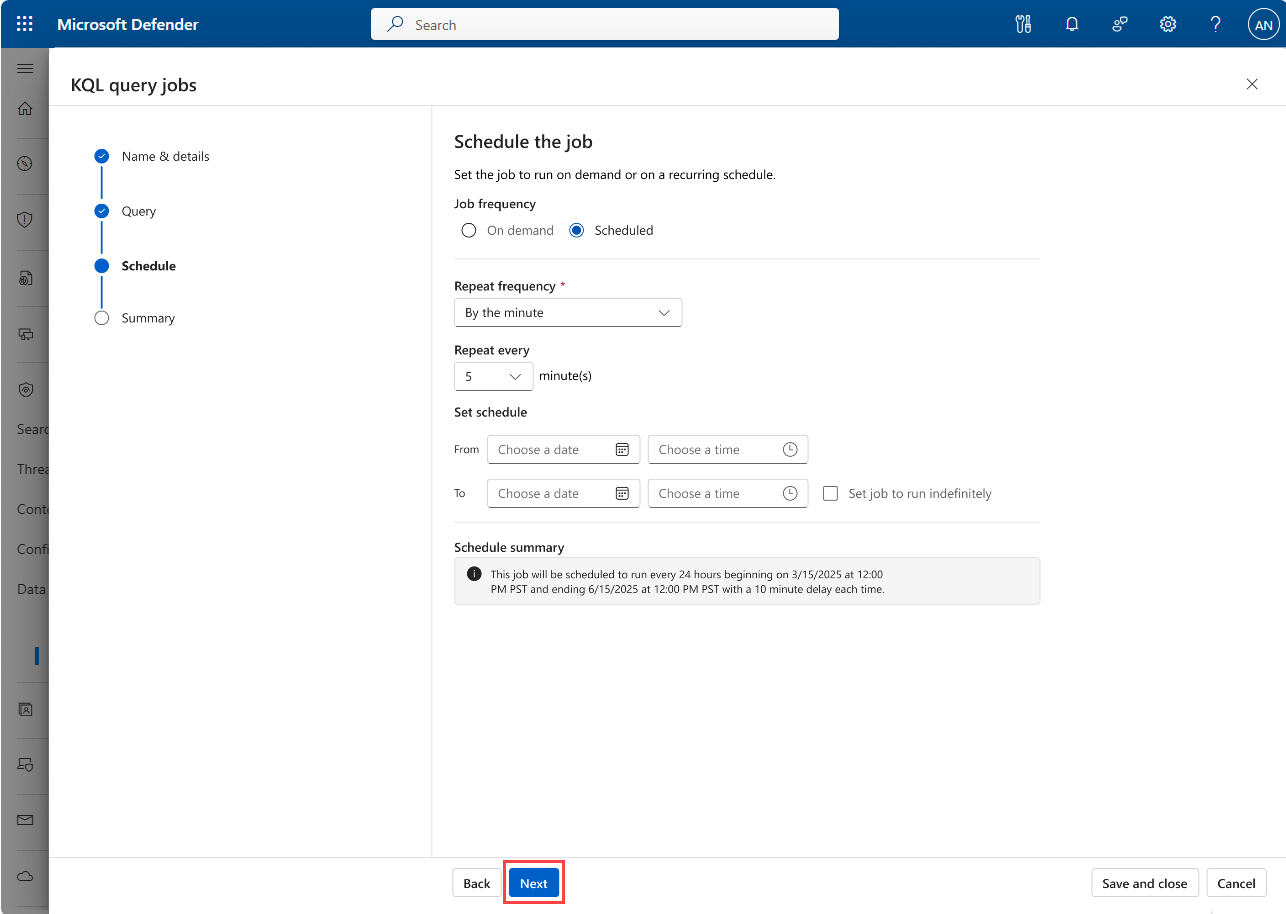The height and width of the screenshot is (914, 1286).
Task: Click the Home icon in sidebar
Action: [26, 109]
